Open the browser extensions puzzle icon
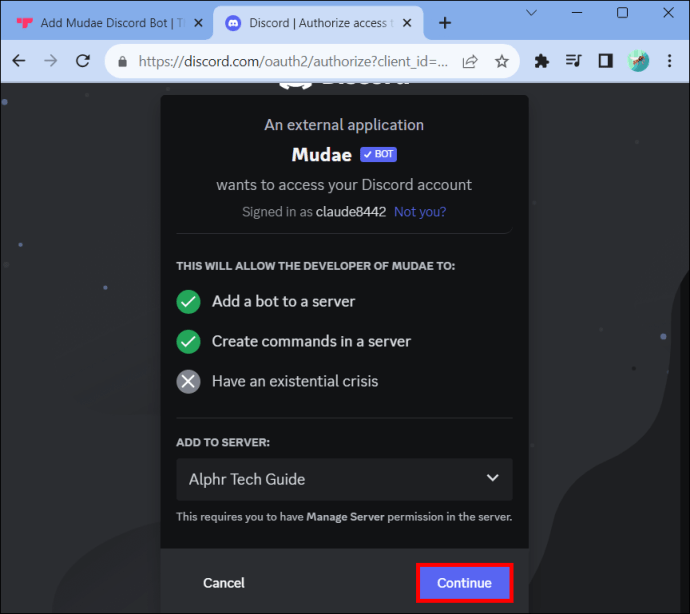This screenshot has height=614, width=690. tap(541, 61)
